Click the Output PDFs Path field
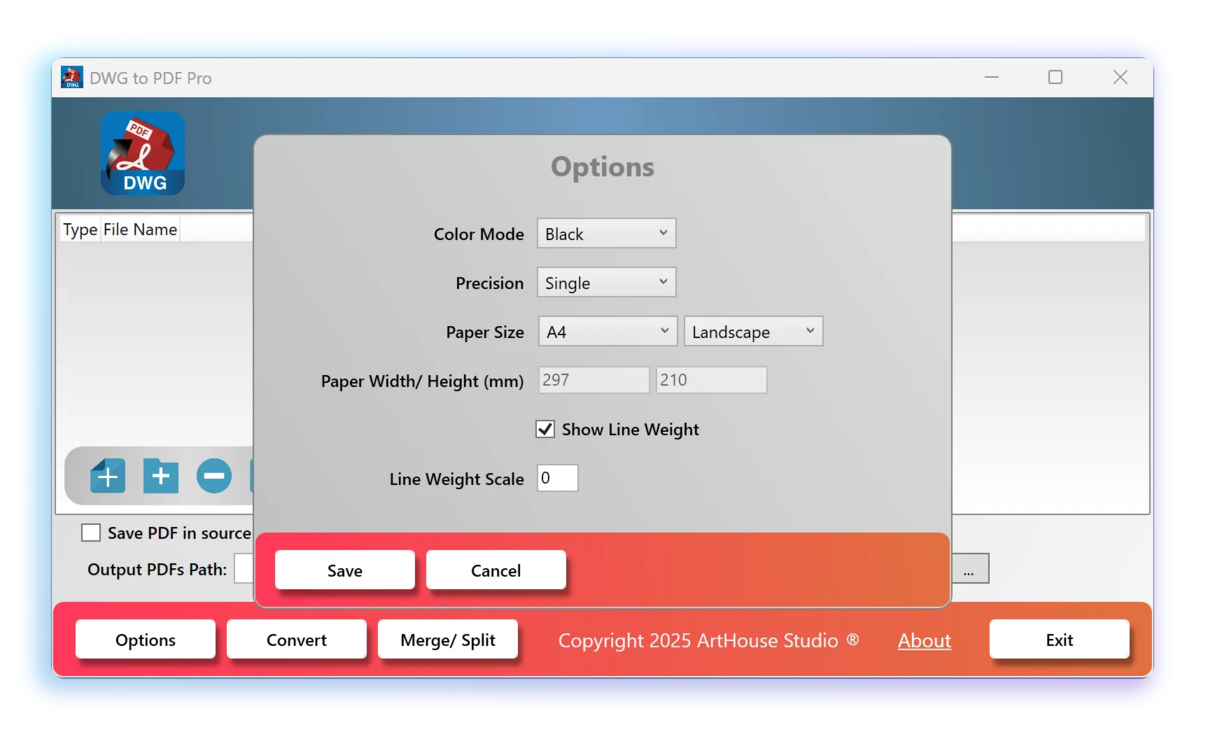Screen dimensions: 1222x746 coord(244,569)
